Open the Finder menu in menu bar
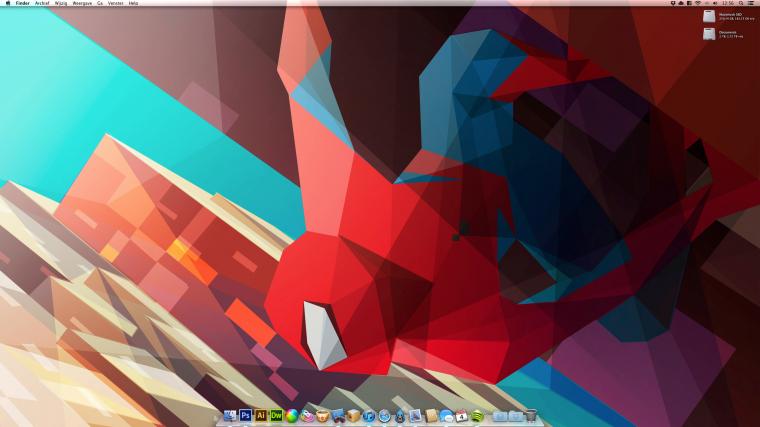Screen dimensions: 760x427 pos(22,3)
